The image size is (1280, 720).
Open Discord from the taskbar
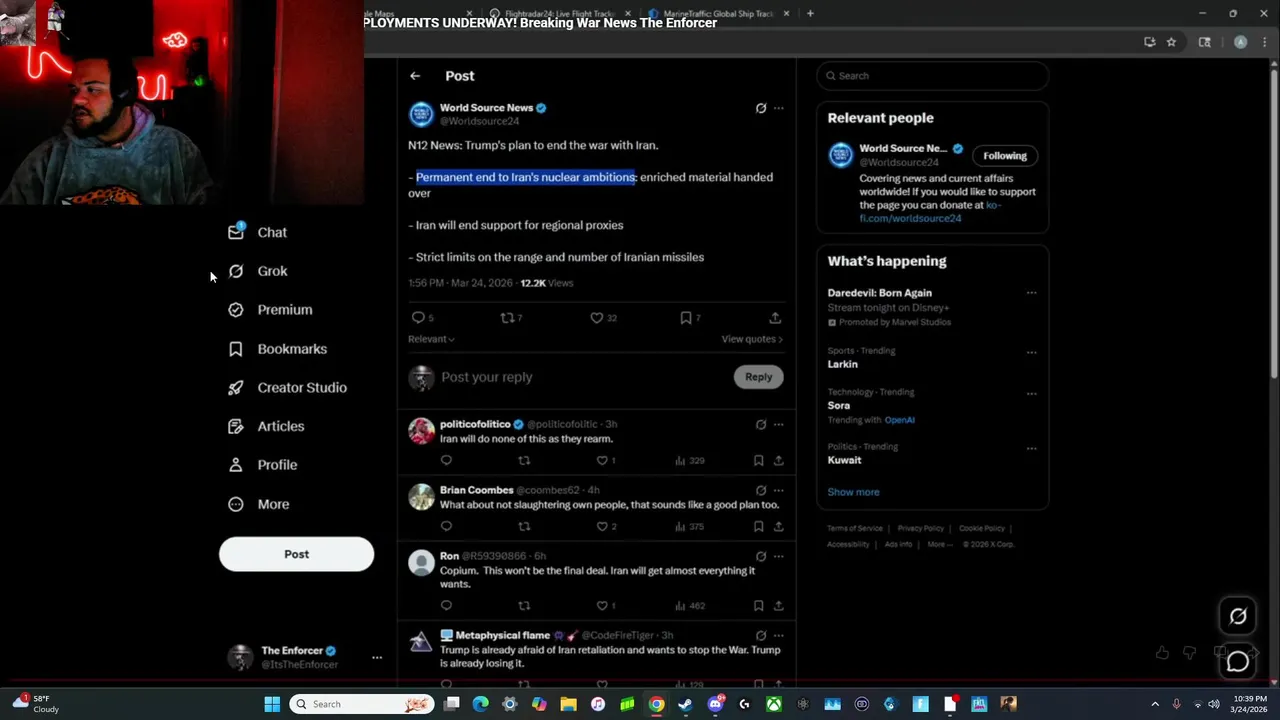715,704
